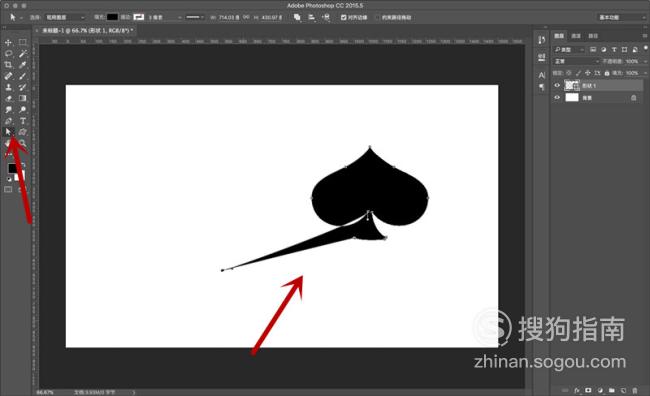
Task: Select the Eyedropper tool
Action: [x=23, y=65]
